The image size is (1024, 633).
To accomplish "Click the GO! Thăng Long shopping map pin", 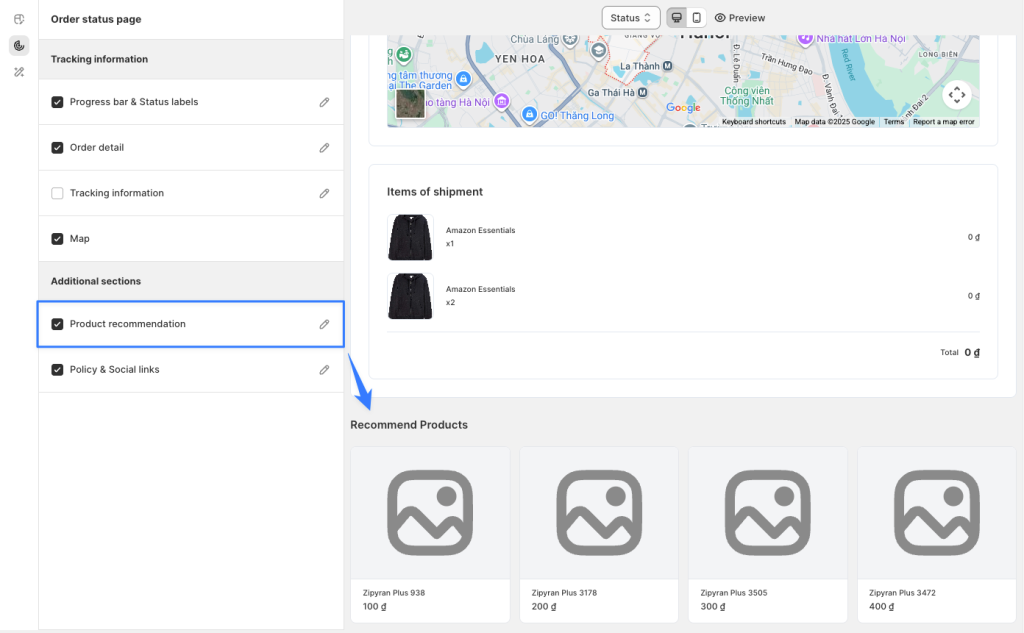I will coord(530,114).
